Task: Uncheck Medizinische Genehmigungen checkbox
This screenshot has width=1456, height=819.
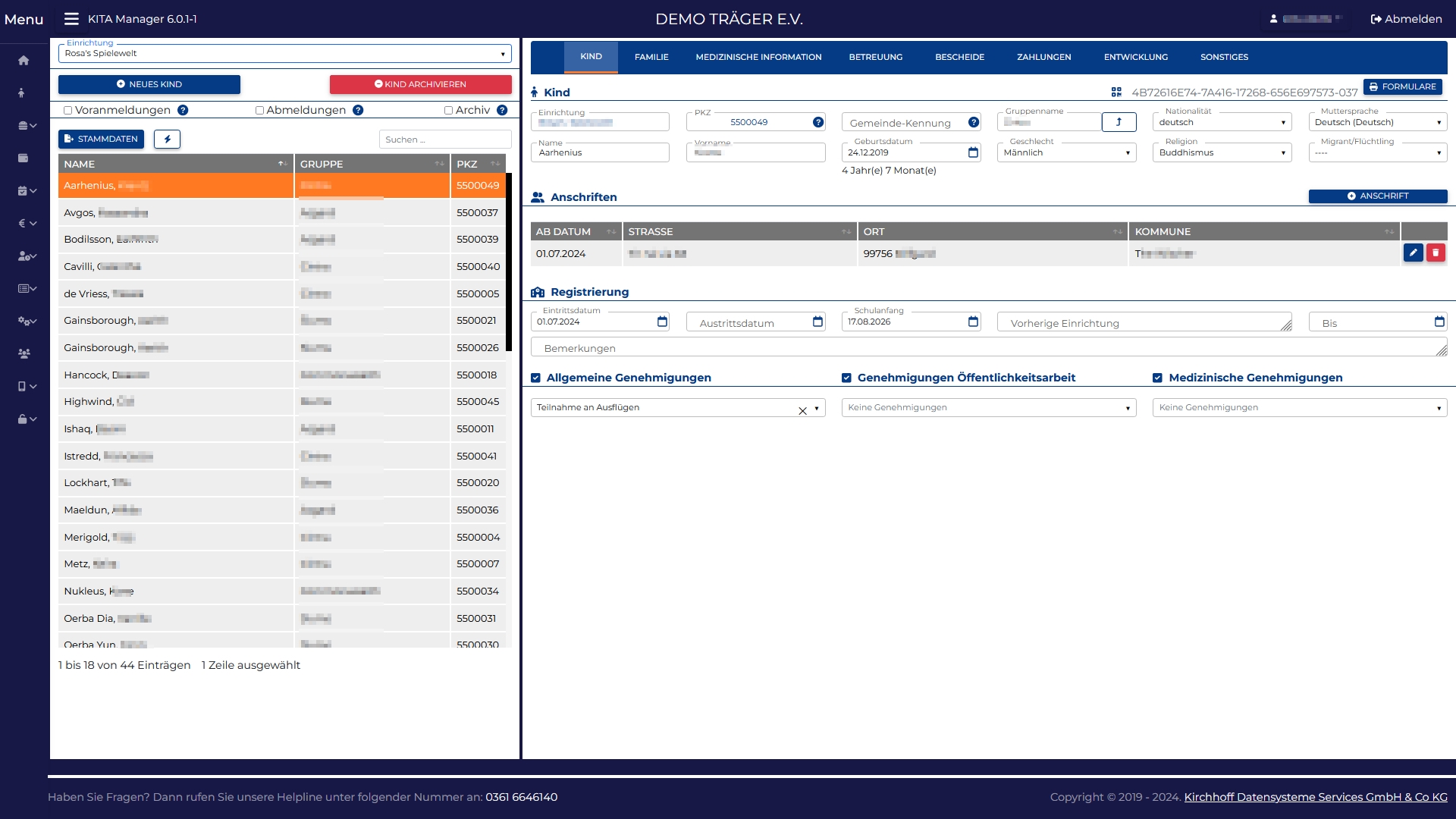Action: [1157, 378]
